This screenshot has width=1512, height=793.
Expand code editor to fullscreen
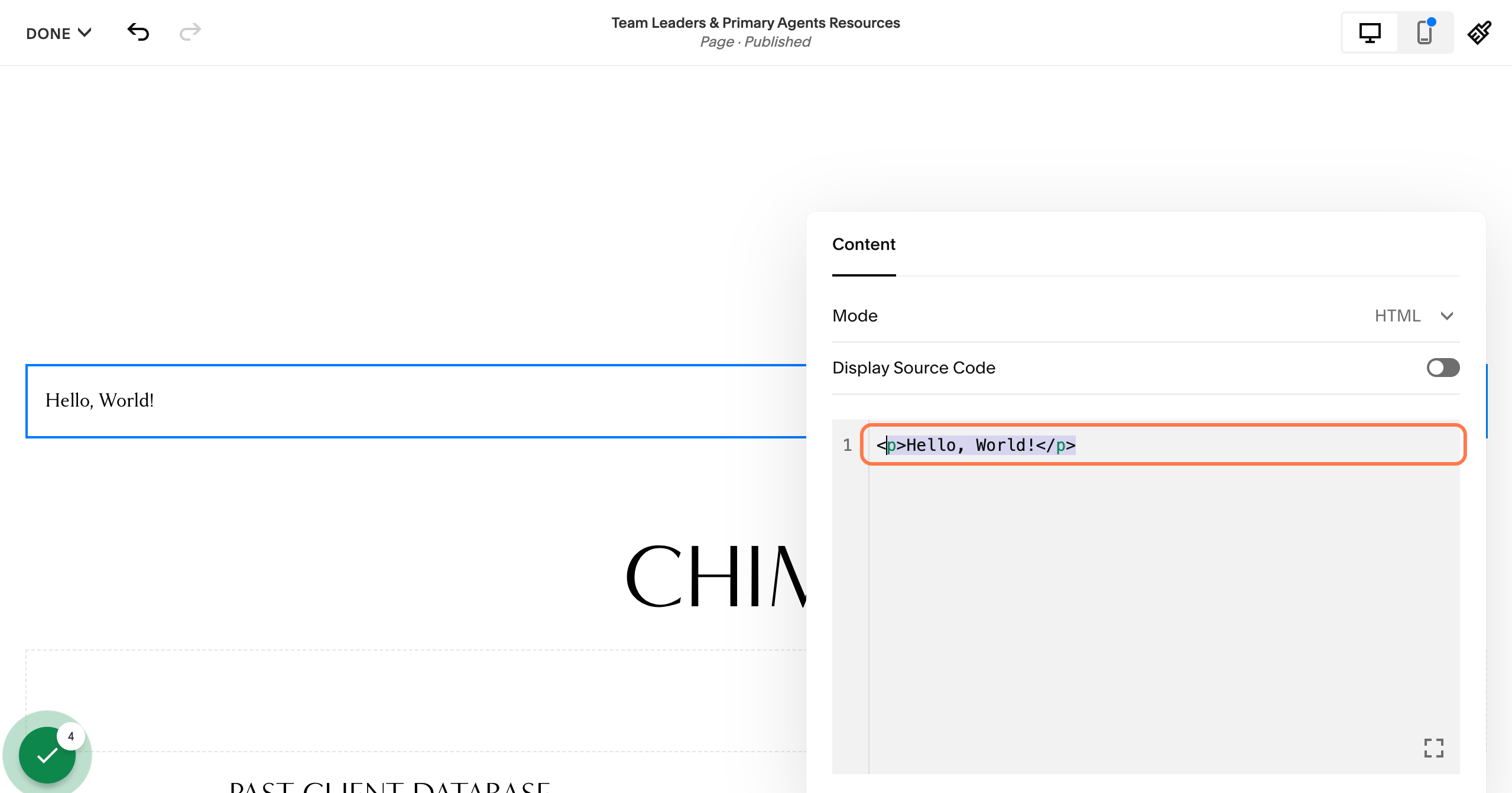1433,747
